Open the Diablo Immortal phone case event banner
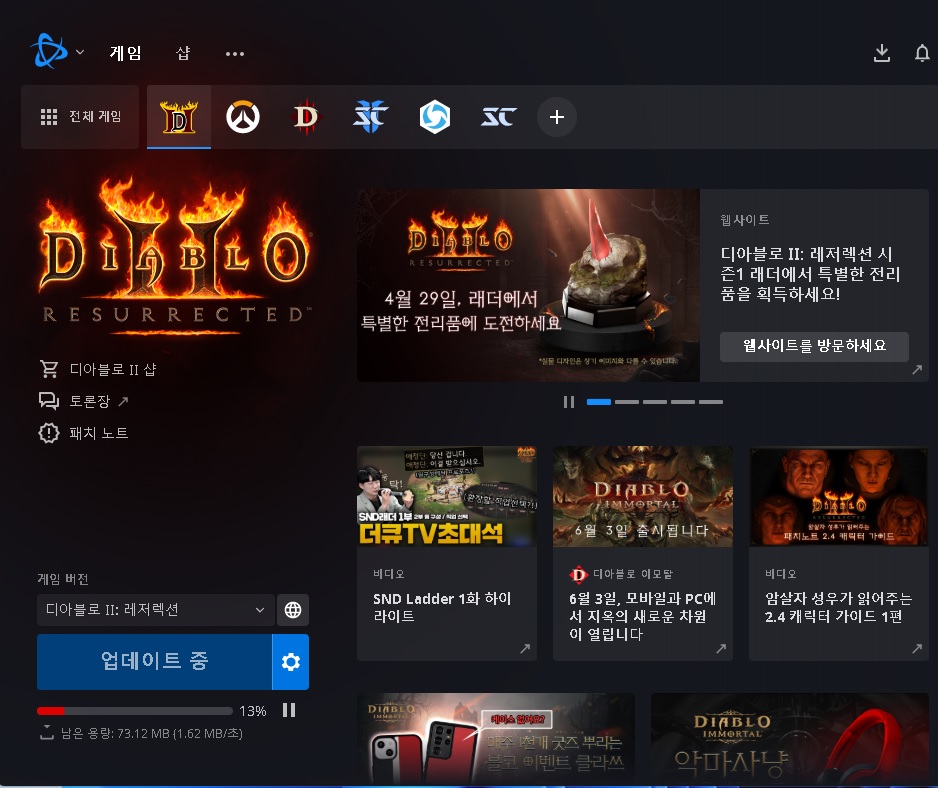The image size is (938, 788). pos(496,738)
